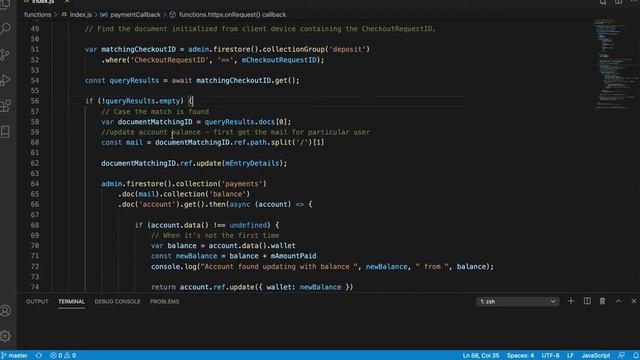Open the Extensions view
The image size is (640, 360).
[x=6, y=106]
